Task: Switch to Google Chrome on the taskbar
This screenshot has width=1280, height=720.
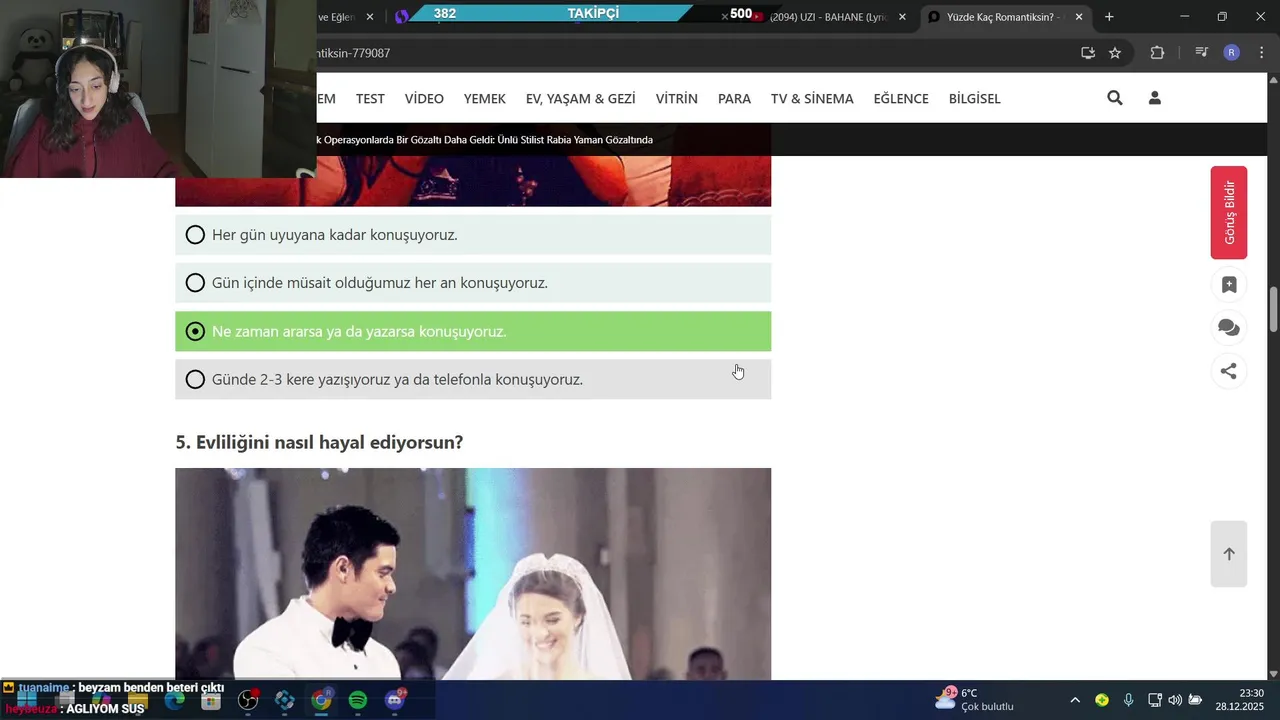Action: click(321, 700)
